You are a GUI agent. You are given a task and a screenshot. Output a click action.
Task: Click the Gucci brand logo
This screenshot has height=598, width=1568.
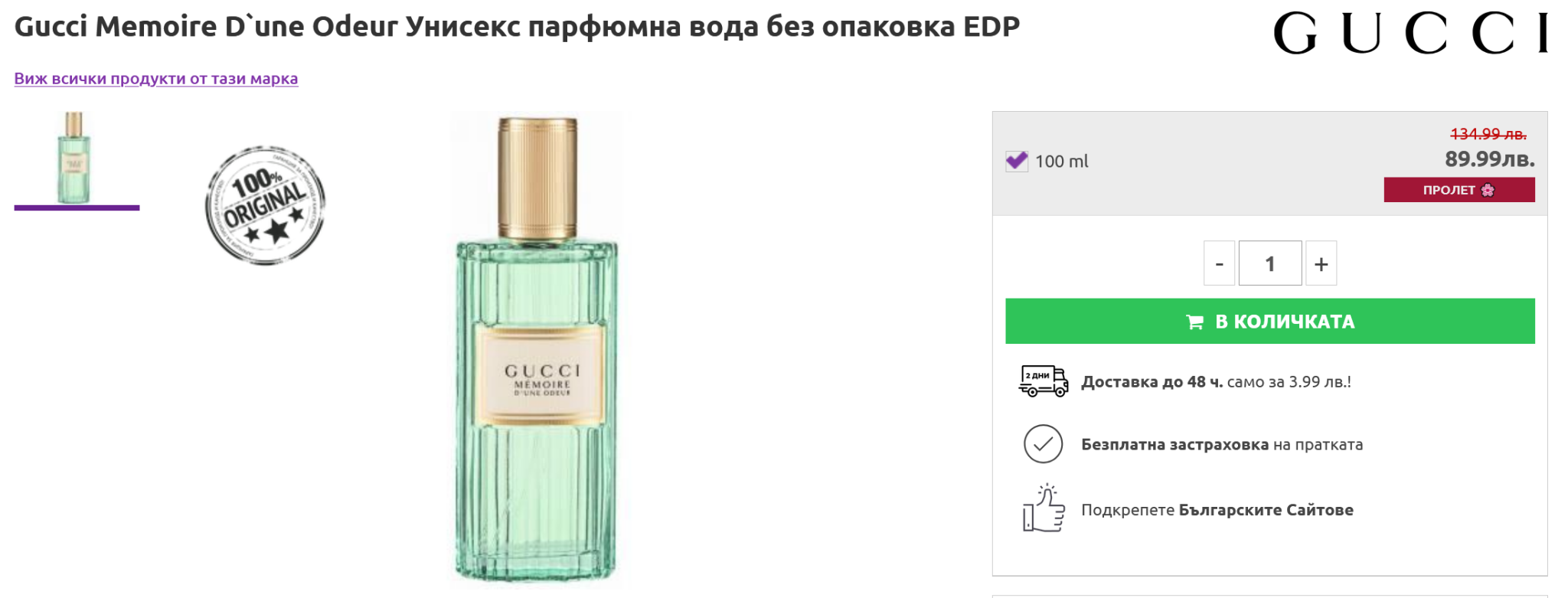pyautogui.click(x=1410, y=34)
